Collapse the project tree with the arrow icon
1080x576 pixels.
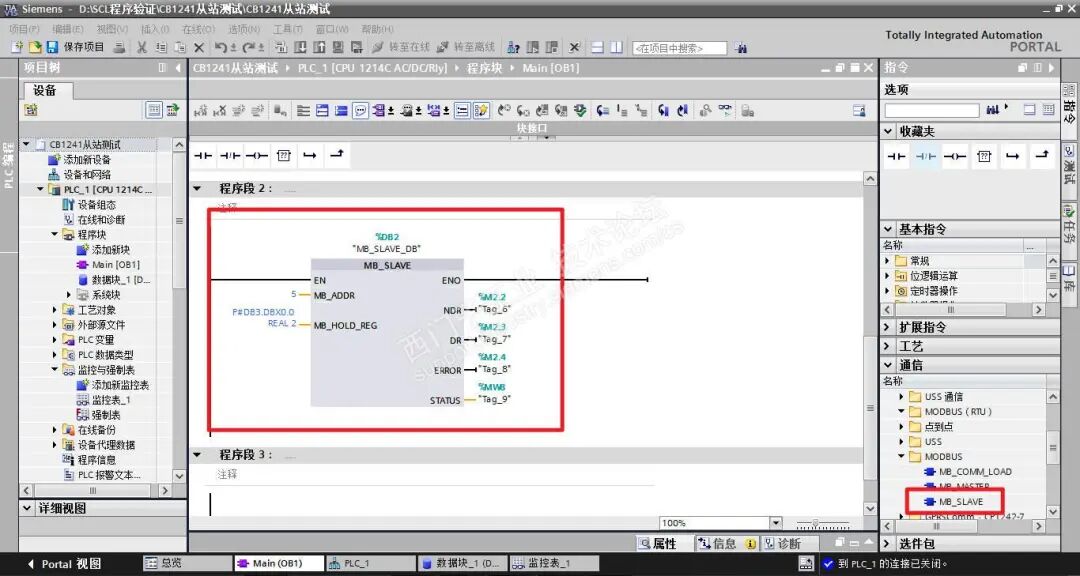[x=178, y=68]
